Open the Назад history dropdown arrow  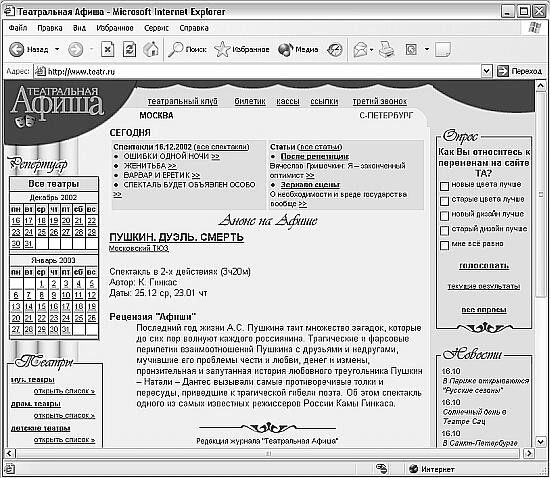pos(57,49)
